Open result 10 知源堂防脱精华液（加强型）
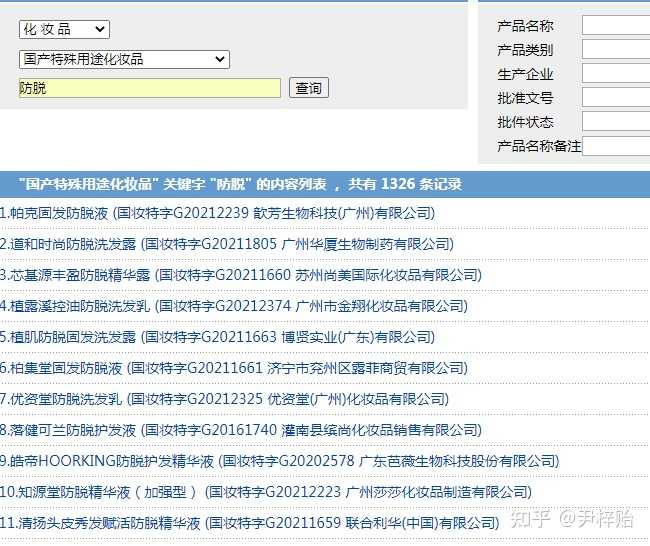This screenshot has width=650, height=546. pos(266,492)
